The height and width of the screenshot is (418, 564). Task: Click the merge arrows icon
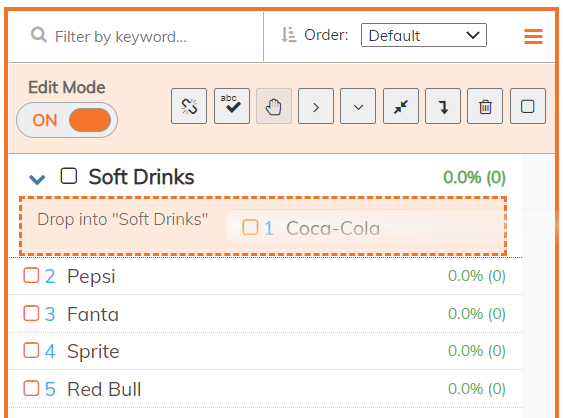pos(401,106)
